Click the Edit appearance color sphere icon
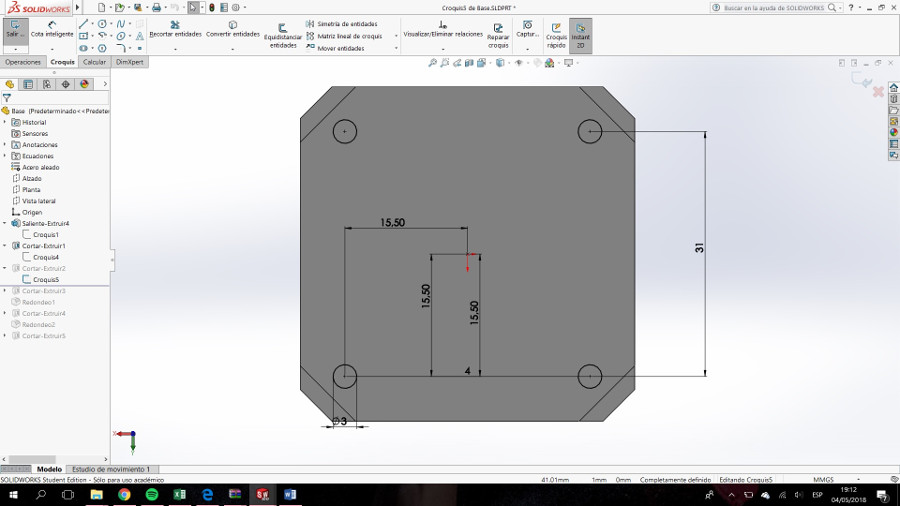 (549, 63)
